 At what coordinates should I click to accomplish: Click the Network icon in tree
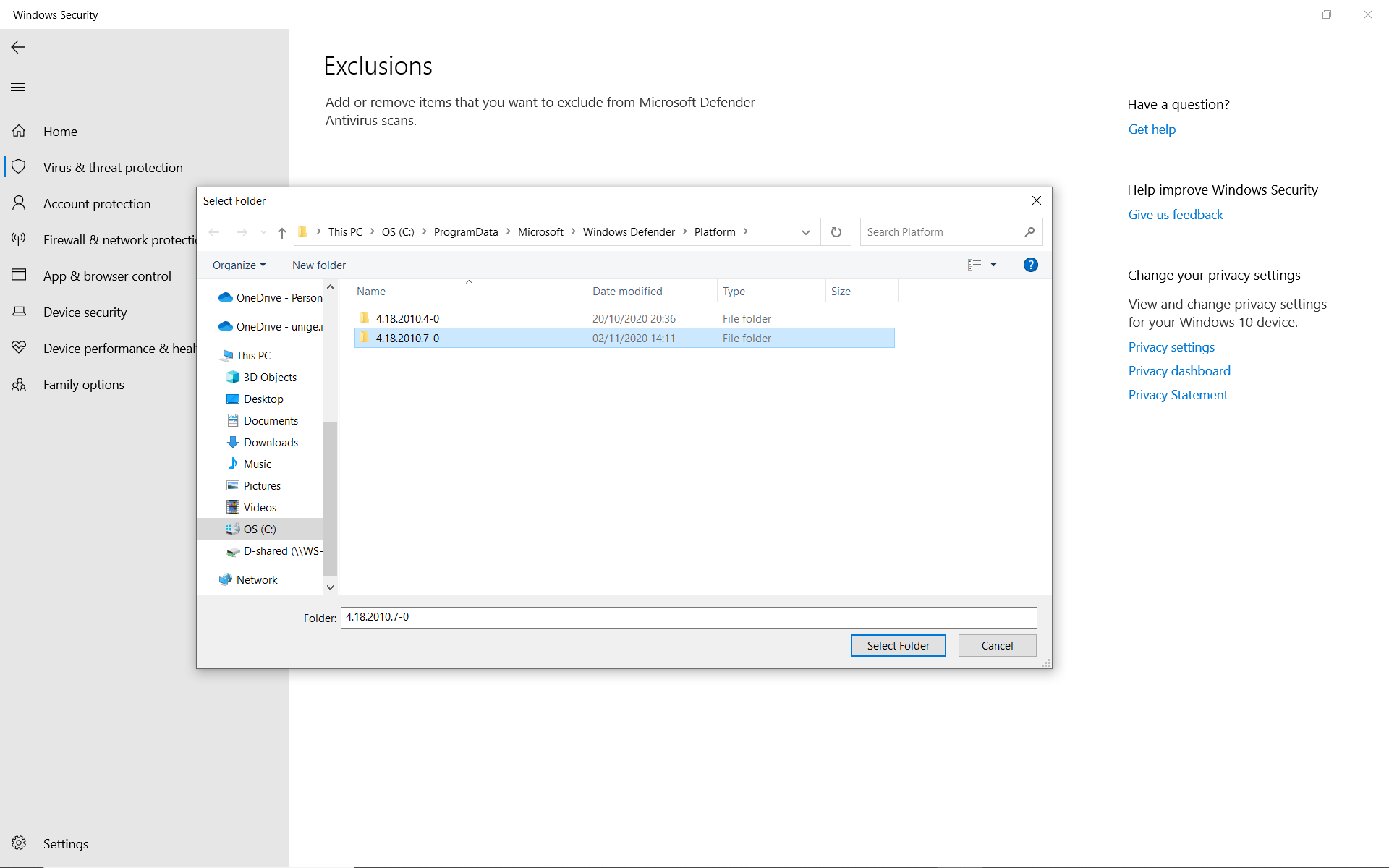tap(226, 579)
